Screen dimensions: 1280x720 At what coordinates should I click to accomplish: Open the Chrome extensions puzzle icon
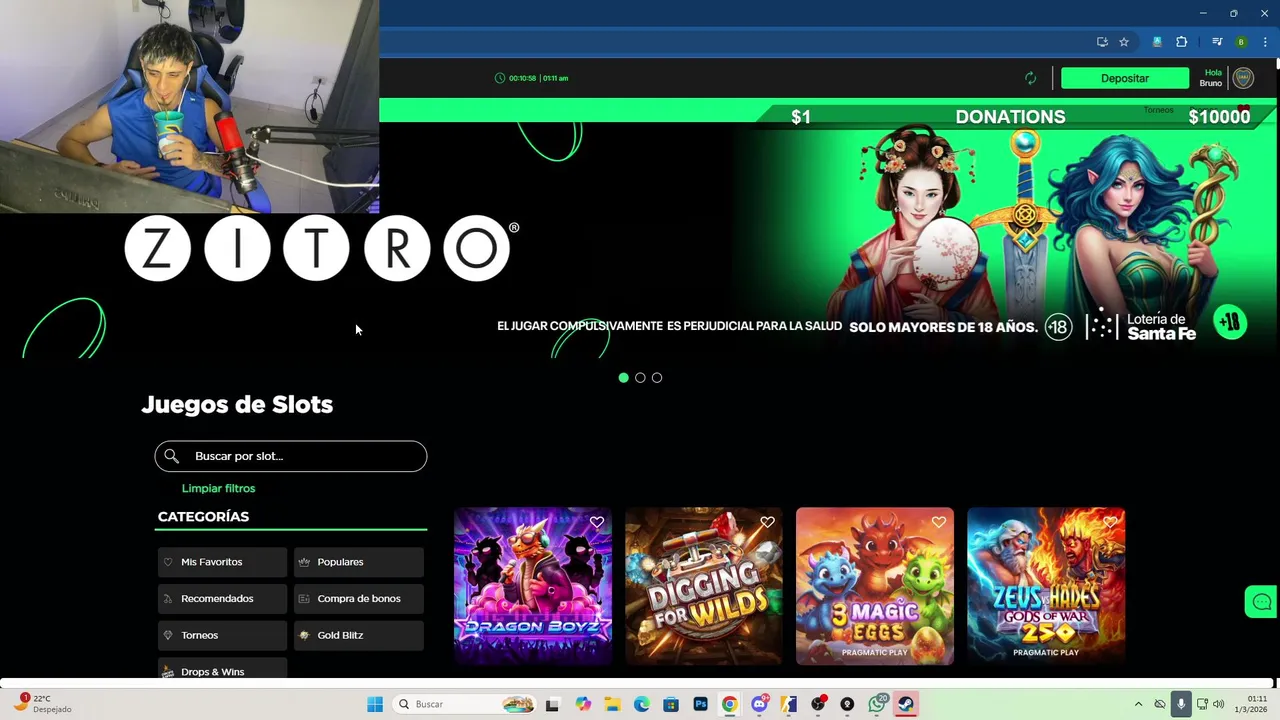click(x=1181, y=42)
